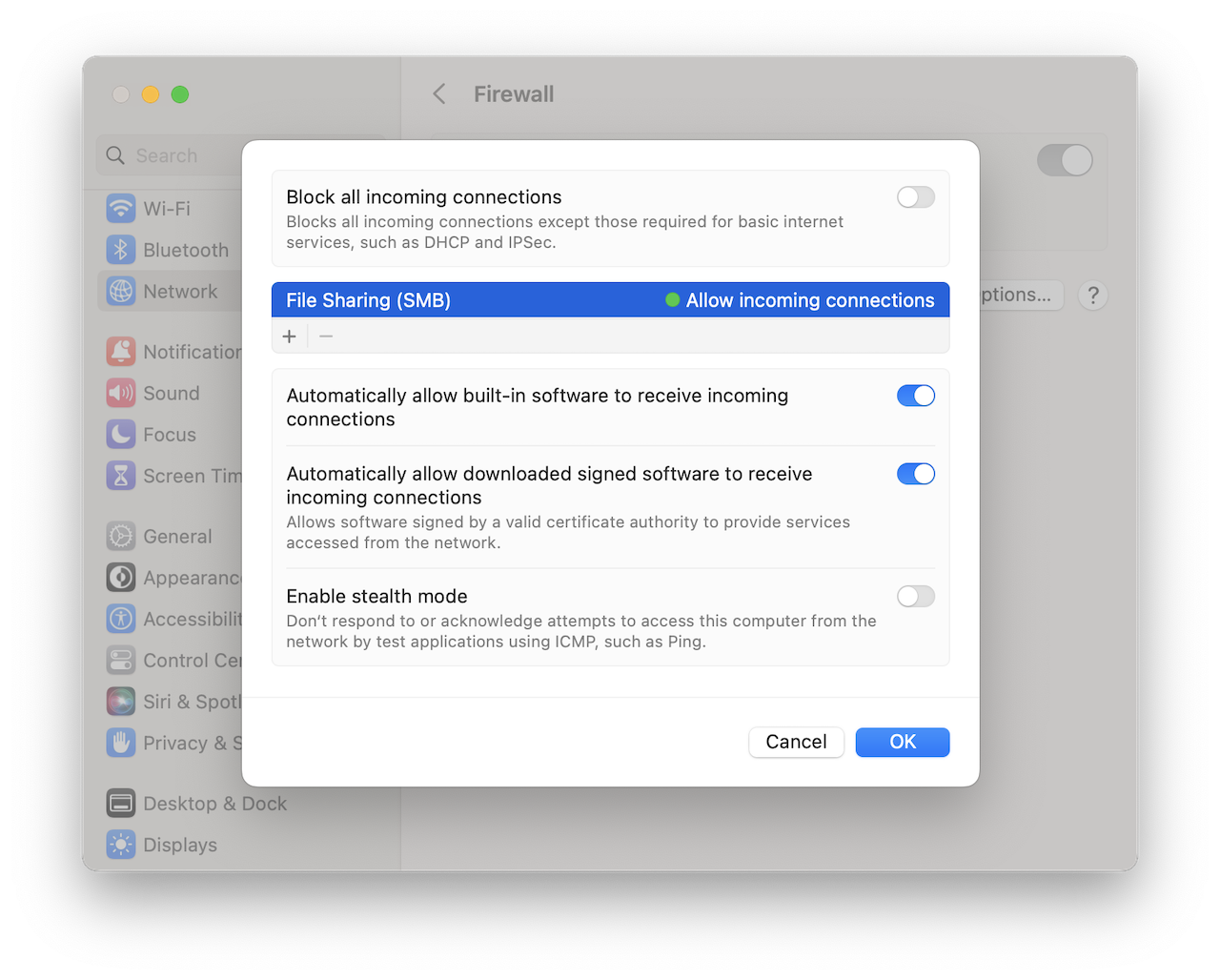Select the Focus sidebar icon
Image resolution: width=1220 pixels, height=980 pixels.
166,434
